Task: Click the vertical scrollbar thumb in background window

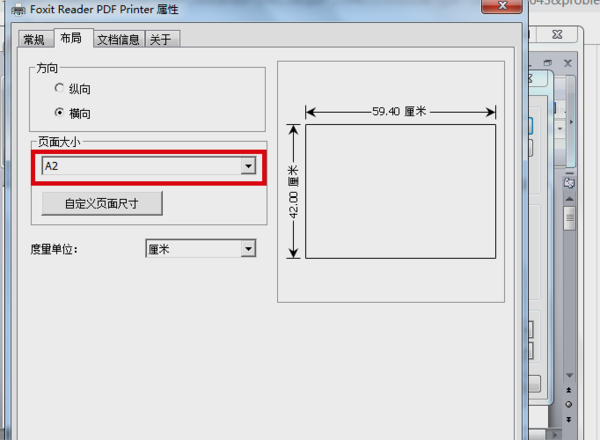Action: coord(569,218)
